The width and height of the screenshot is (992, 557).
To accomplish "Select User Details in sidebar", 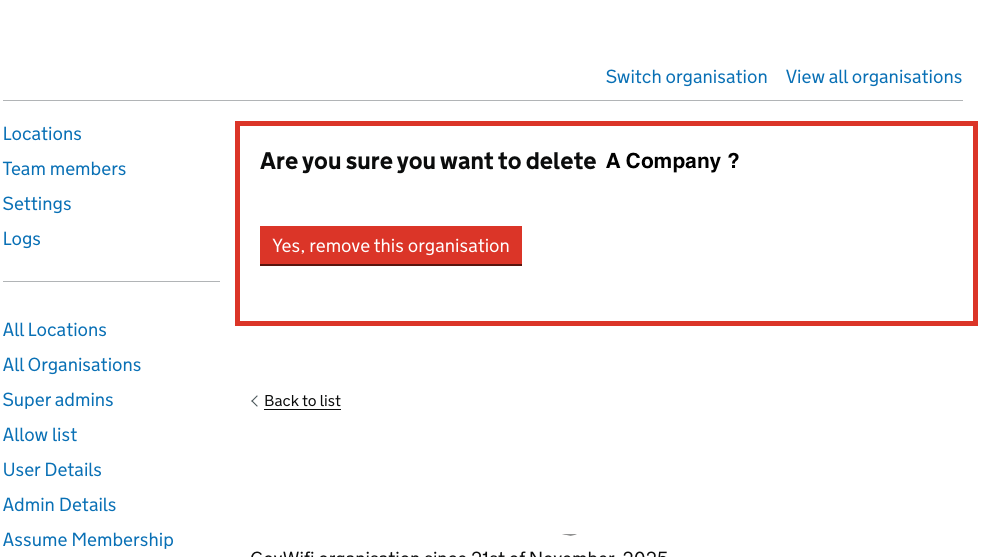I will tap(52, 470).
